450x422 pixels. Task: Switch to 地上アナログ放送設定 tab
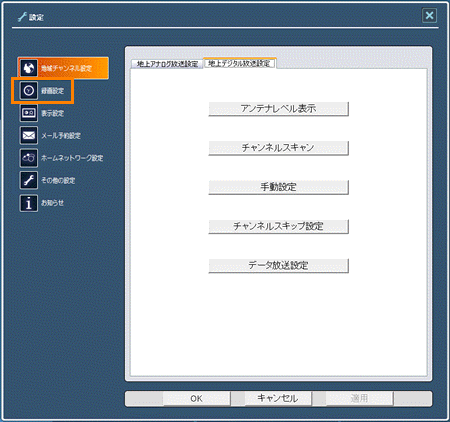pyautogui.click(x=167, y=64)
